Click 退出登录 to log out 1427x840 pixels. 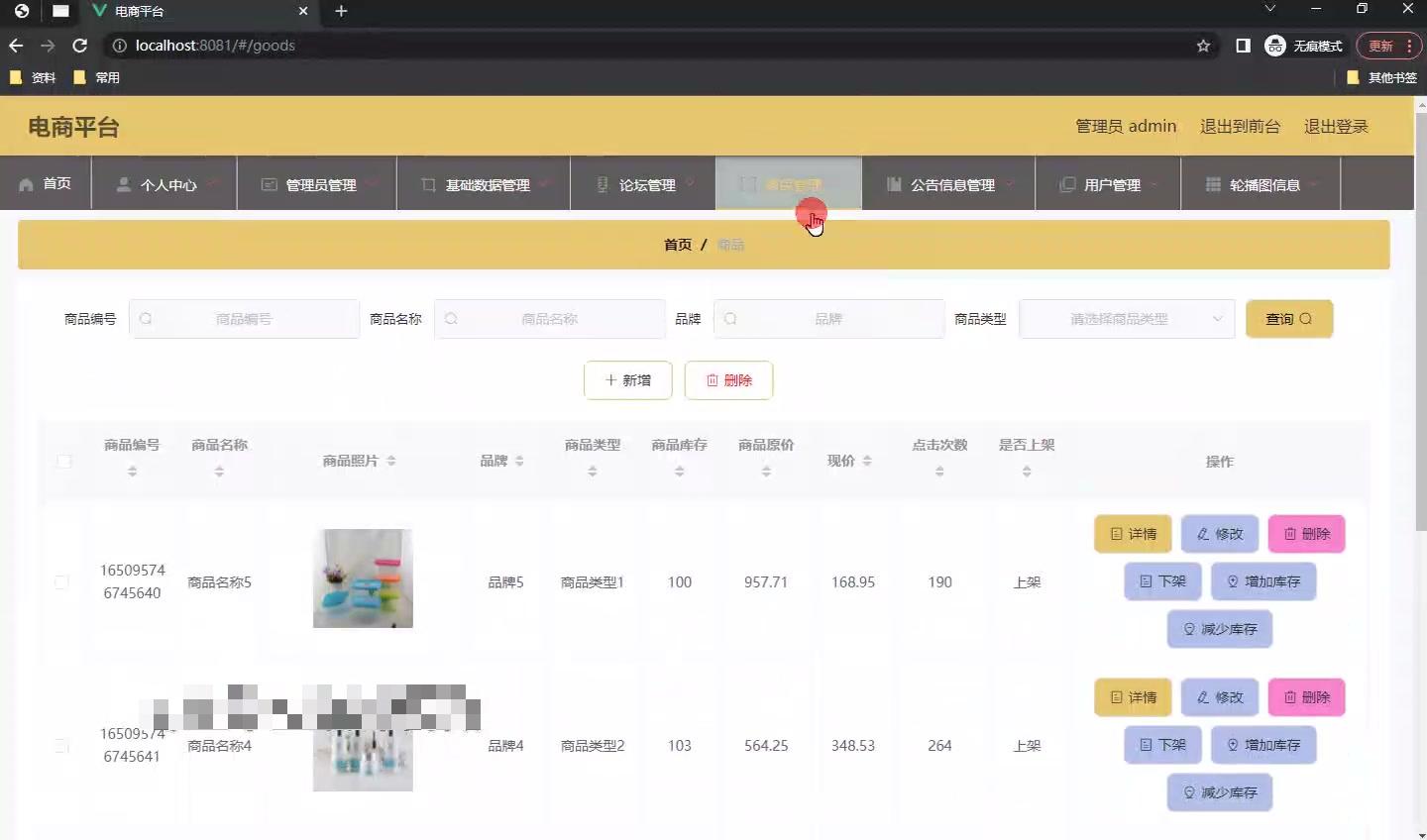[1336, 127]
